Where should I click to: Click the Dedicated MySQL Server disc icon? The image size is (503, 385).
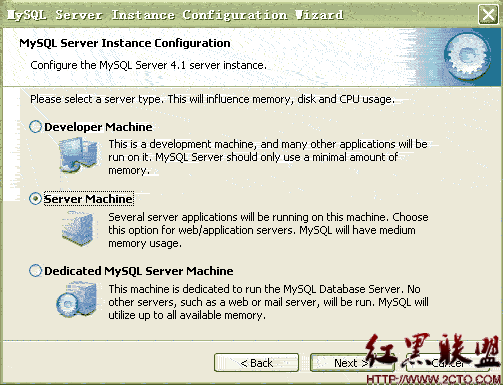point(76,299)
